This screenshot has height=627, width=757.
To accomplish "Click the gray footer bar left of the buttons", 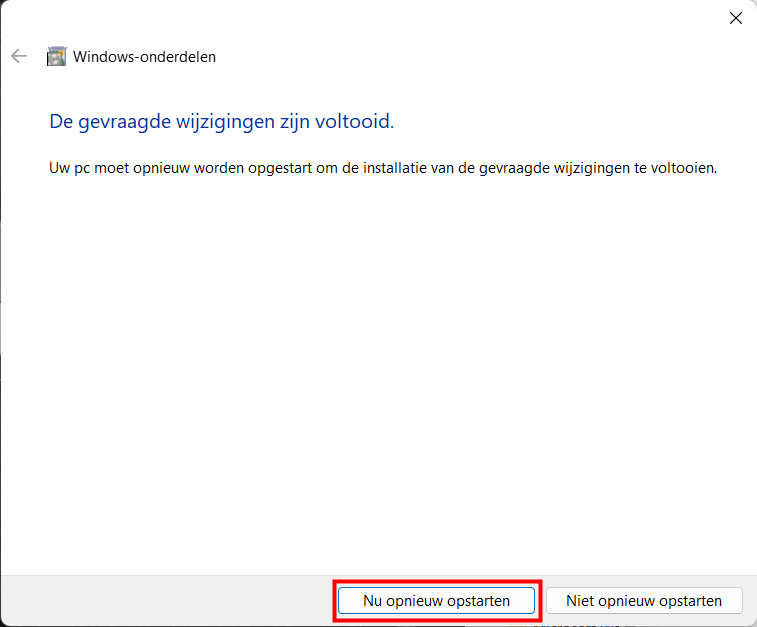I will click(x=160, y=600).
